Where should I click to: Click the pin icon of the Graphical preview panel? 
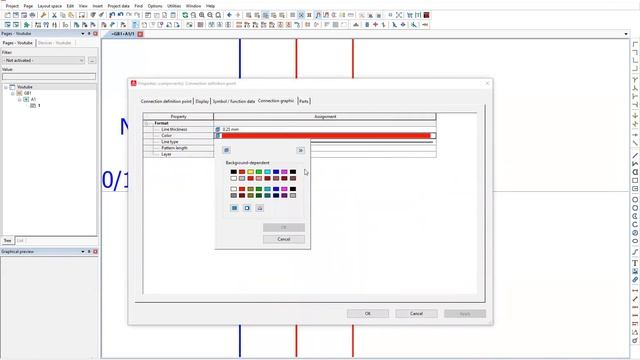coord(89,252)
